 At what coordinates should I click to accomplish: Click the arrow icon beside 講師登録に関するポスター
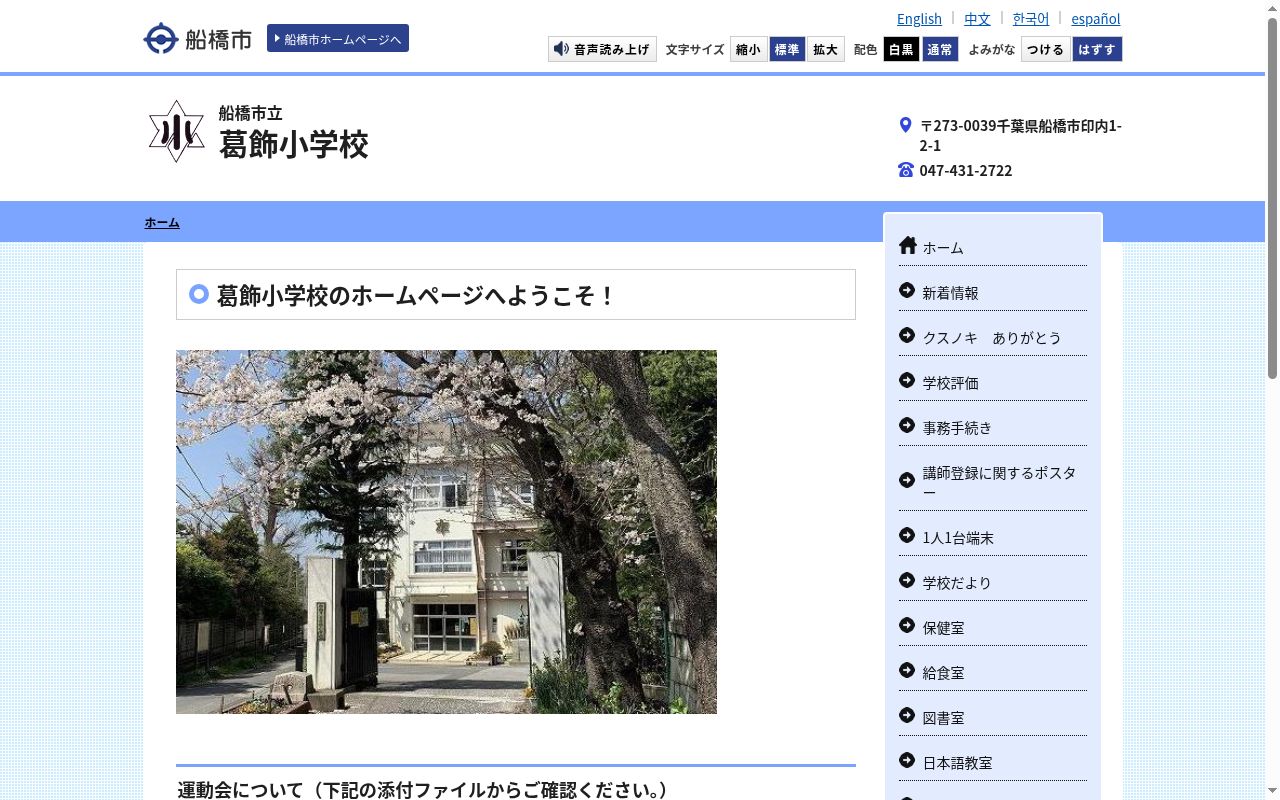(907, 480)
